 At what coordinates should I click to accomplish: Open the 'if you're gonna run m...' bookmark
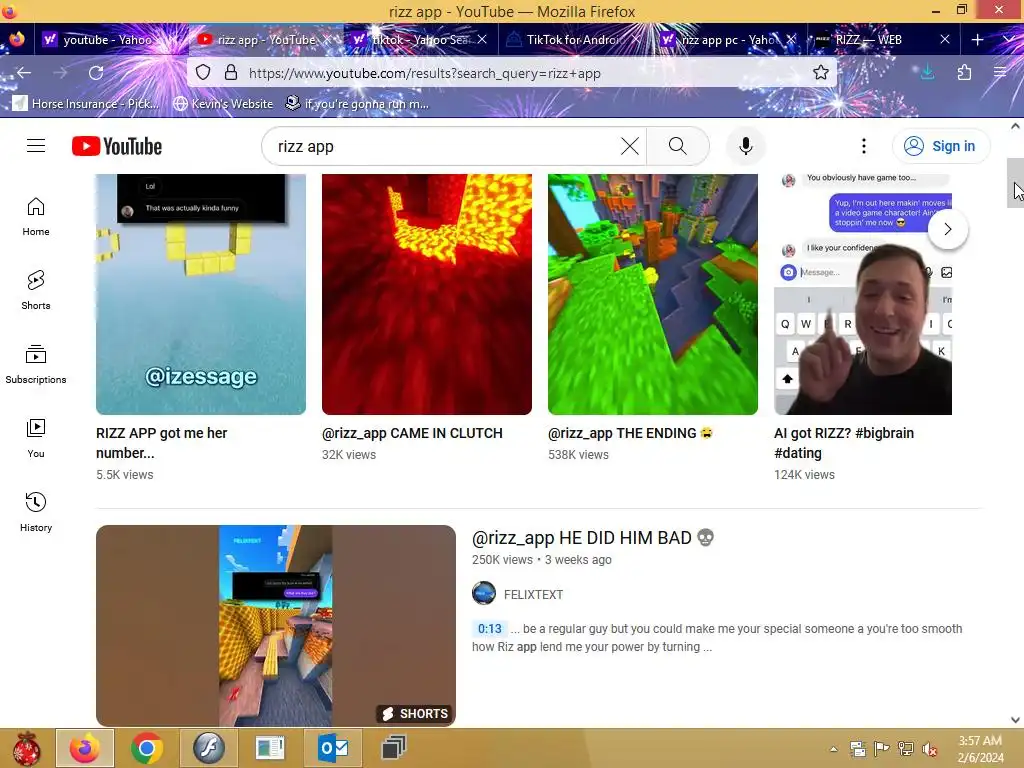[x=357, y=103]
